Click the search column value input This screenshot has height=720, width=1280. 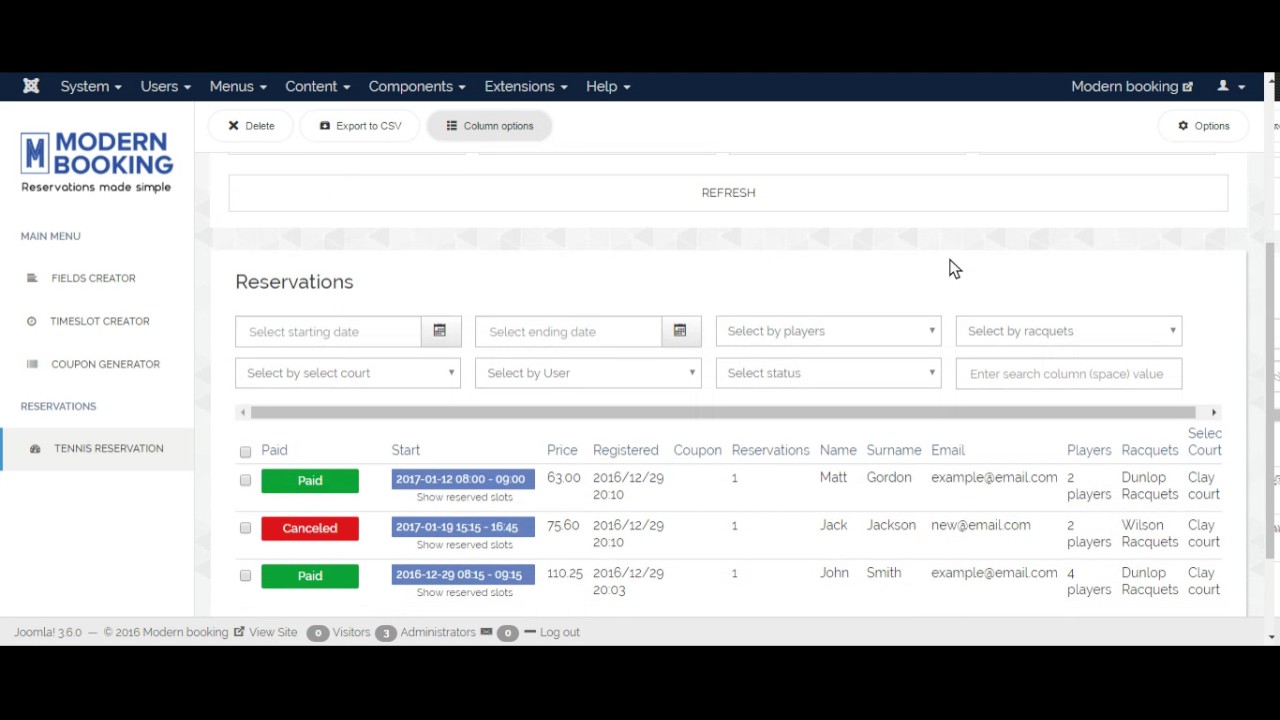click(x=1068, y=374)
